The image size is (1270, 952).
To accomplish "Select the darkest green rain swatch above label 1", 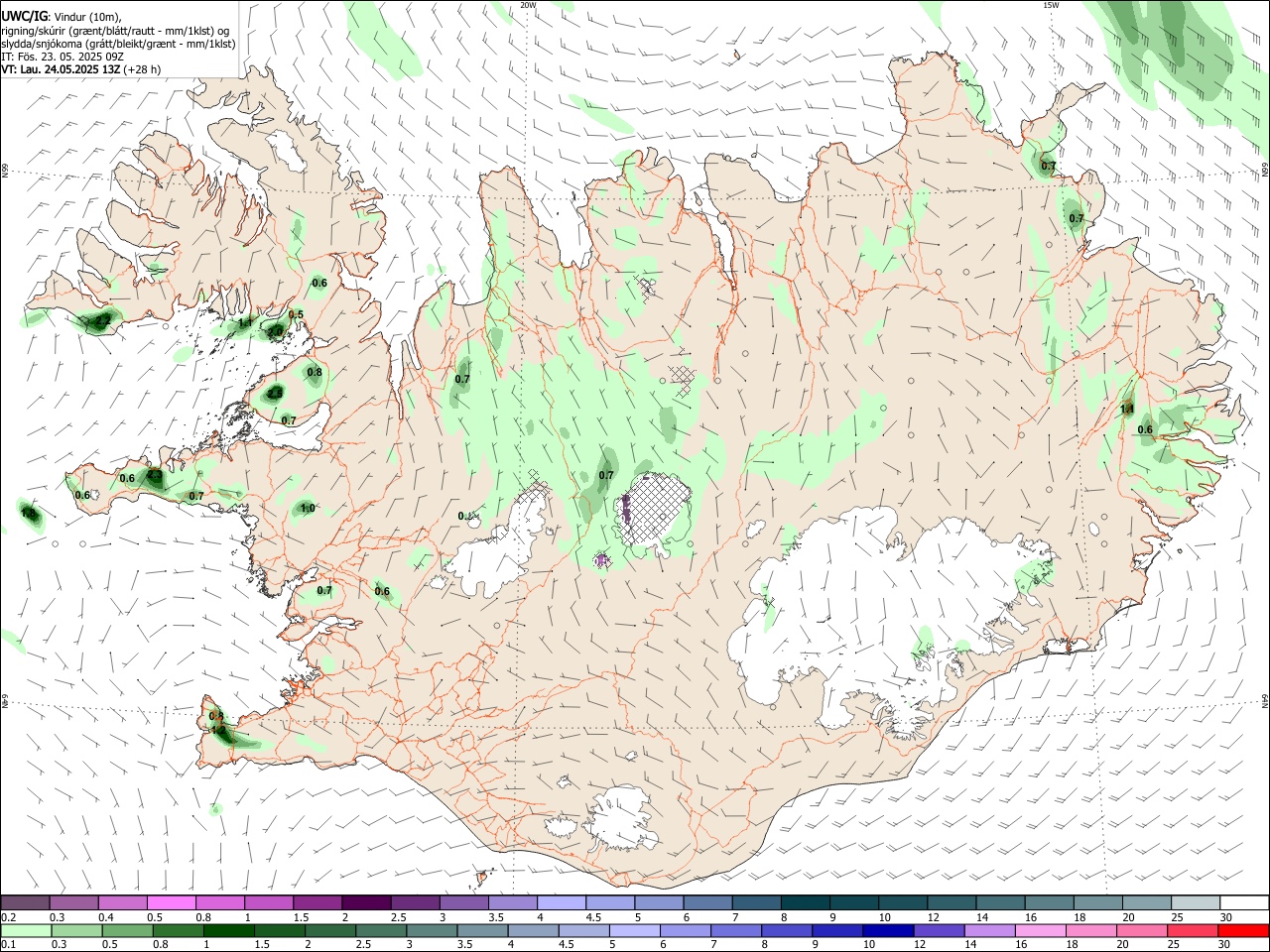I will click(x=228, y=930).
